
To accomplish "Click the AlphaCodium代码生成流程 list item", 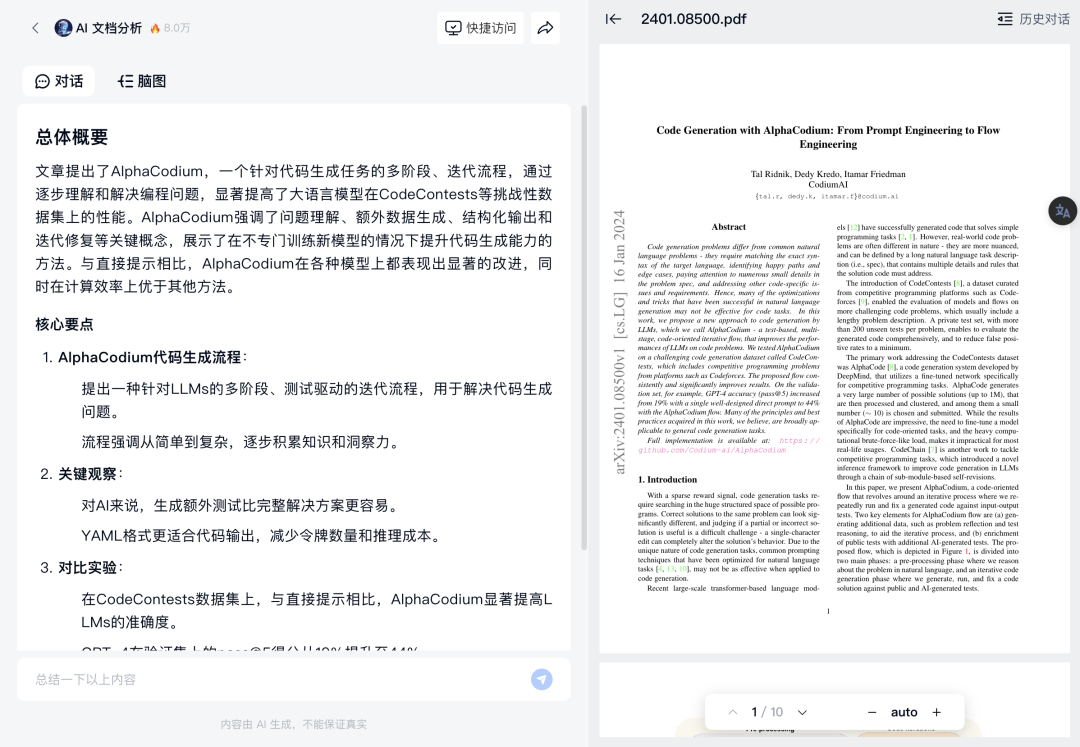I will (149, 357).
